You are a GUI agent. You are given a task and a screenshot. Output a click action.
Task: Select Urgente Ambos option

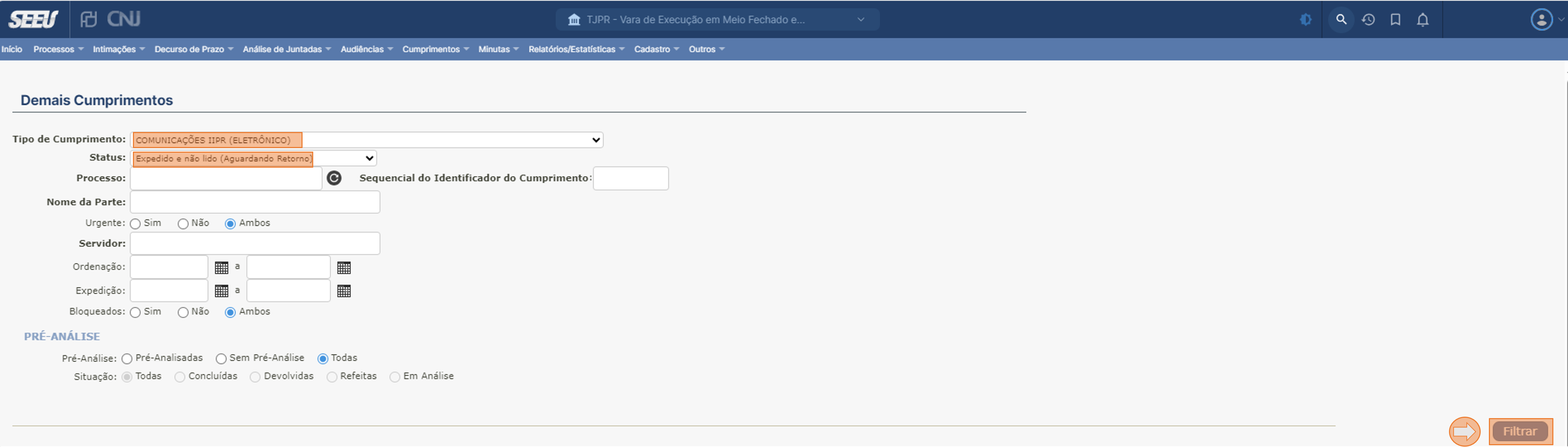click(x=230, y=224)
